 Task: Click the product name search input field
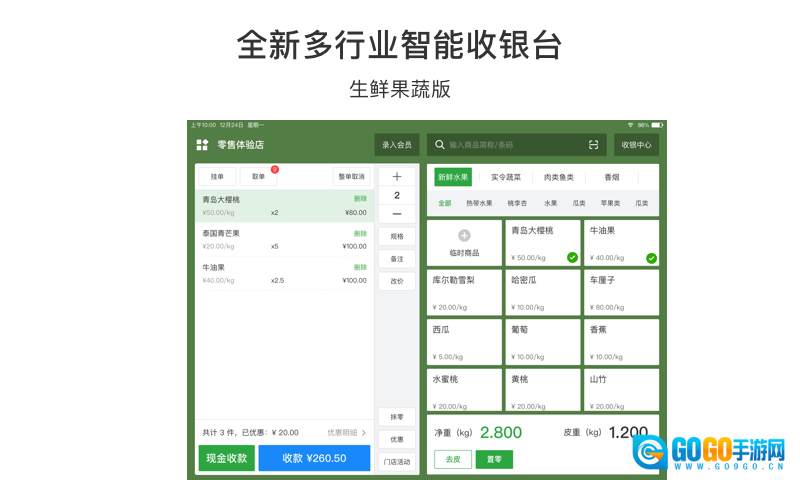510,145
